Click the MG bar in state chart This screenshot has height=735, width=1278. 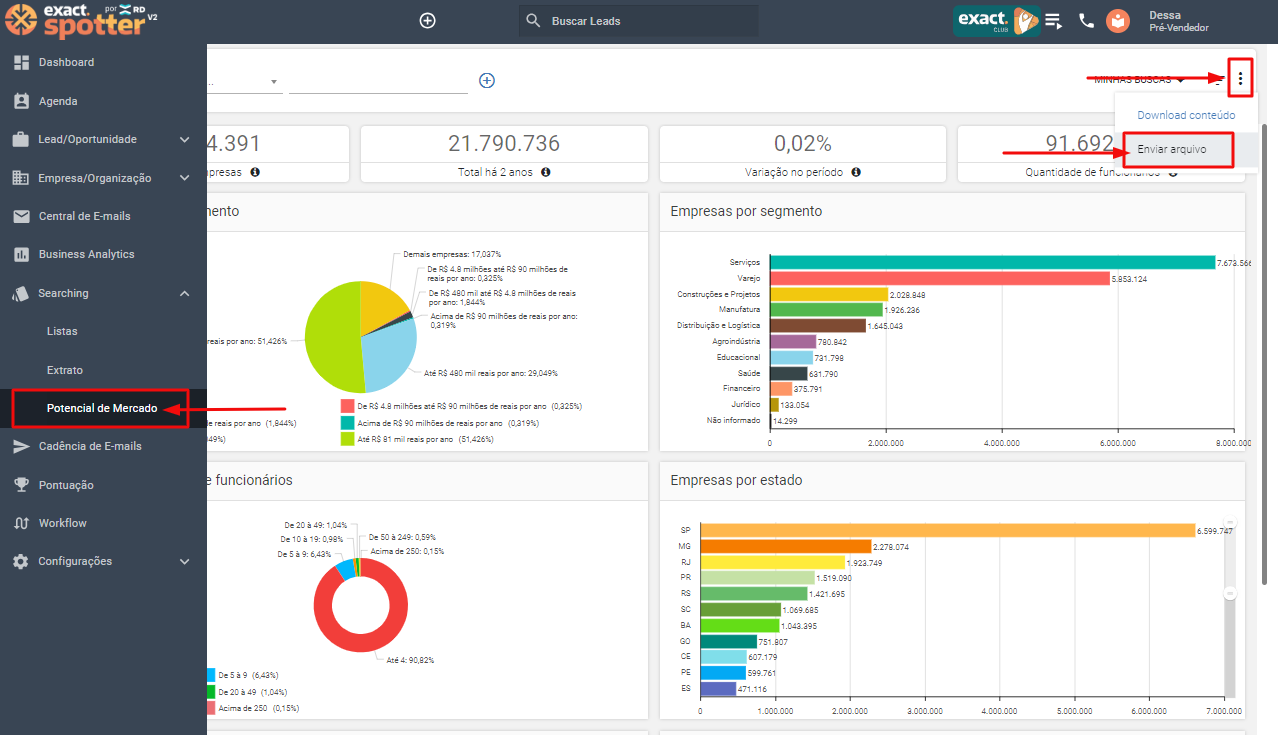[x=786, y=547]
